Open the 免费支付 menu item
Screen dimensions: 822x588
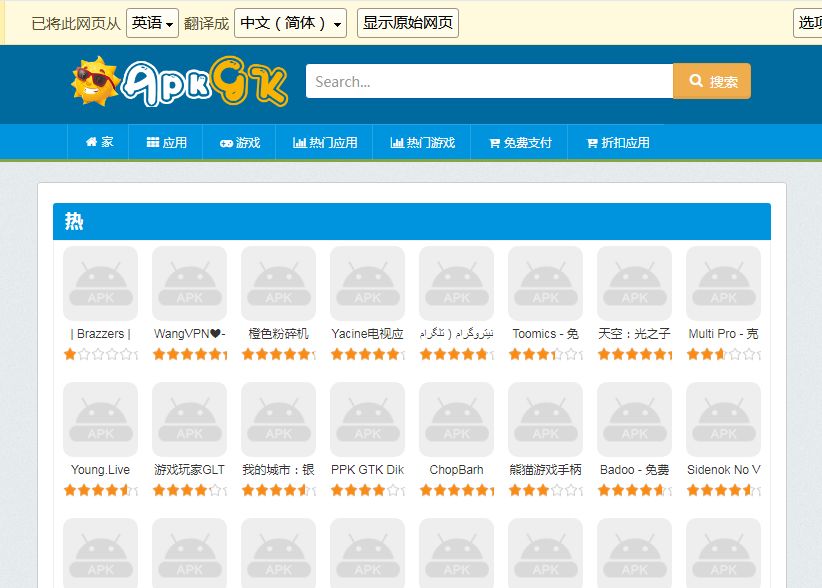520,142
